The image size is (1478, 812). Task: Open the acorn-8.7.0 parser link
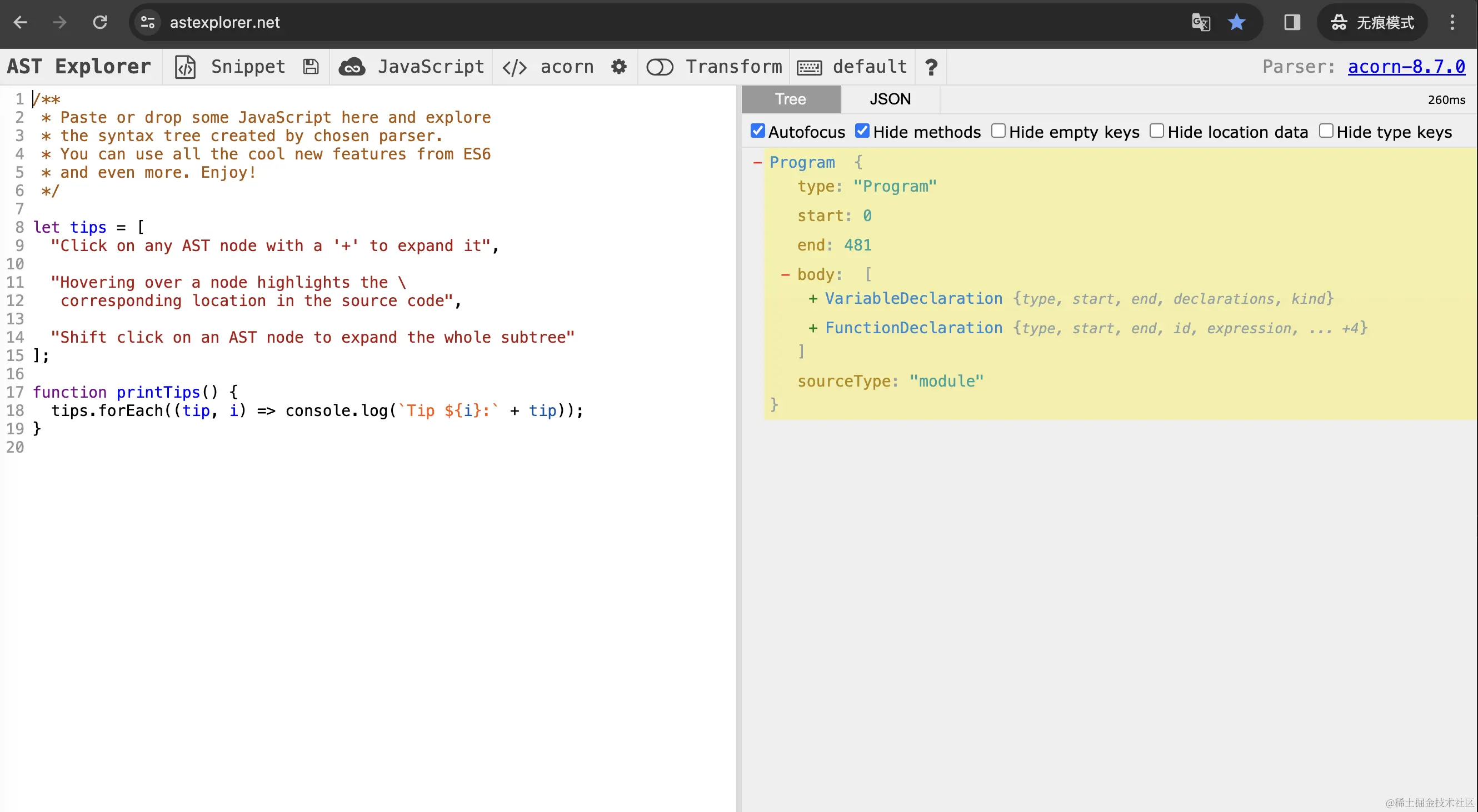[1406, 67]
